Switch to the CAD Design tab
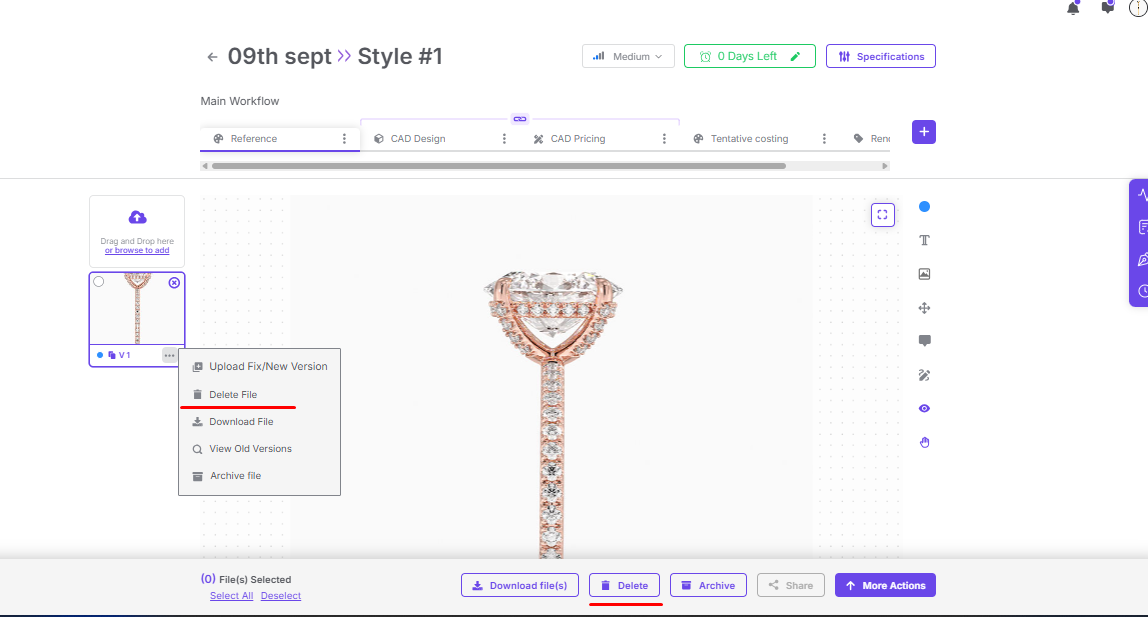1148x617 pixels. pos(418,139)
